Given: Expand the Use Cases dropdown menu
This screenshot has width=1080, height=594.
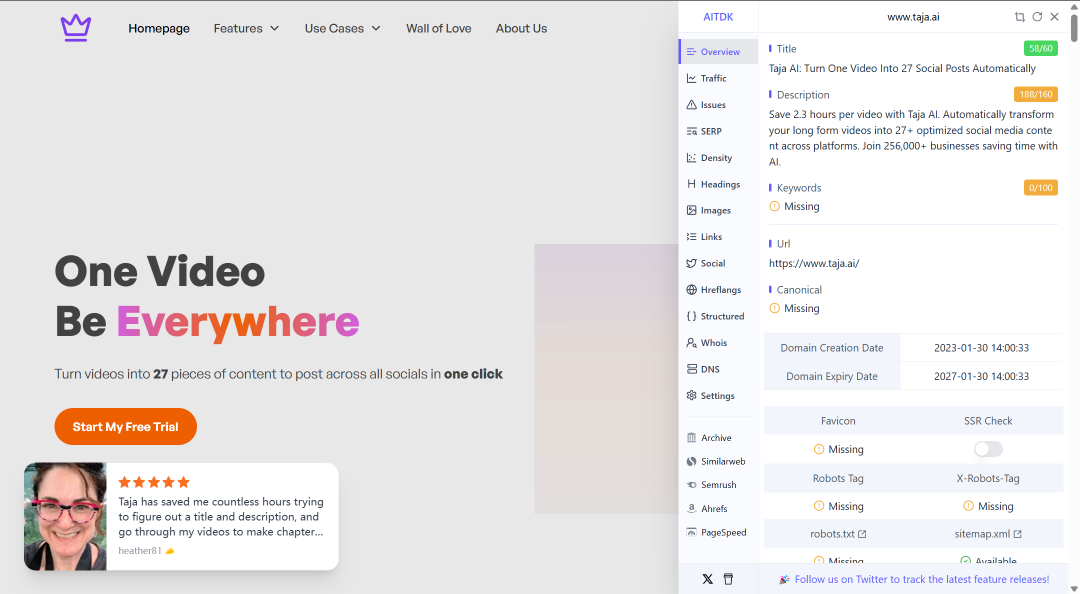Looking at the screenshot, I should coord(342,28).
